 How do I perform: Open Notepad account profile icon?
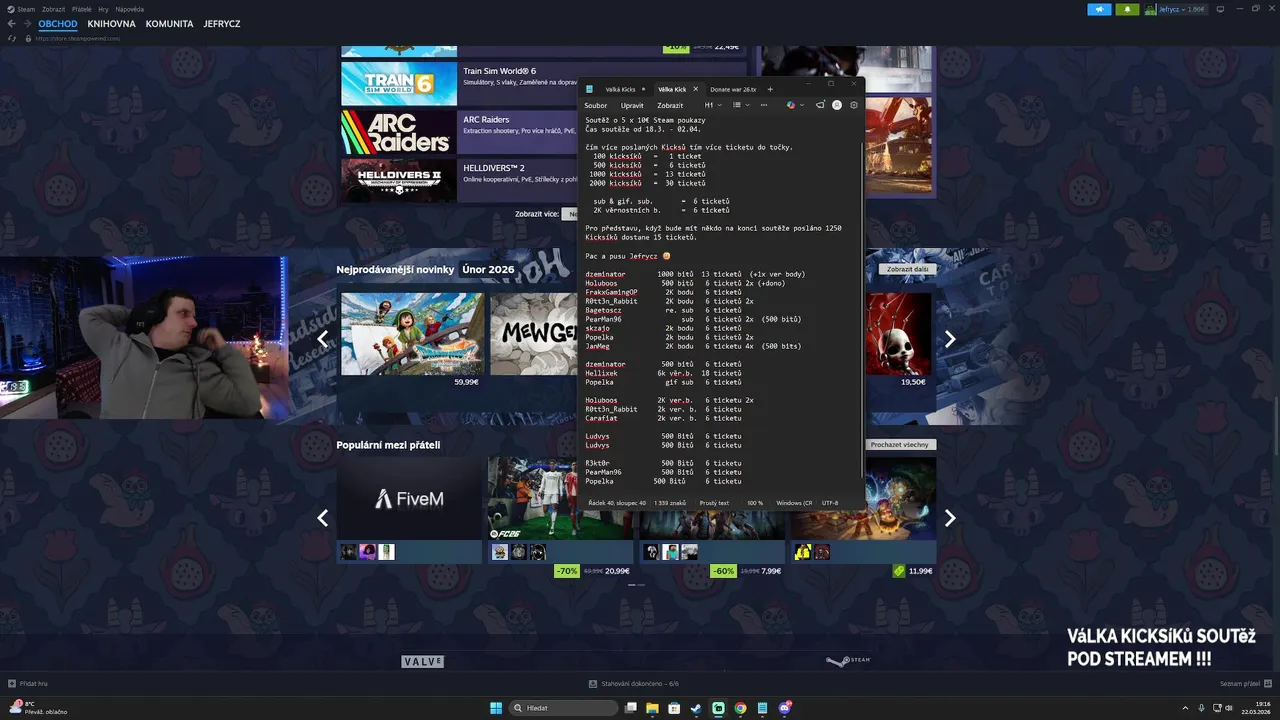837,105
